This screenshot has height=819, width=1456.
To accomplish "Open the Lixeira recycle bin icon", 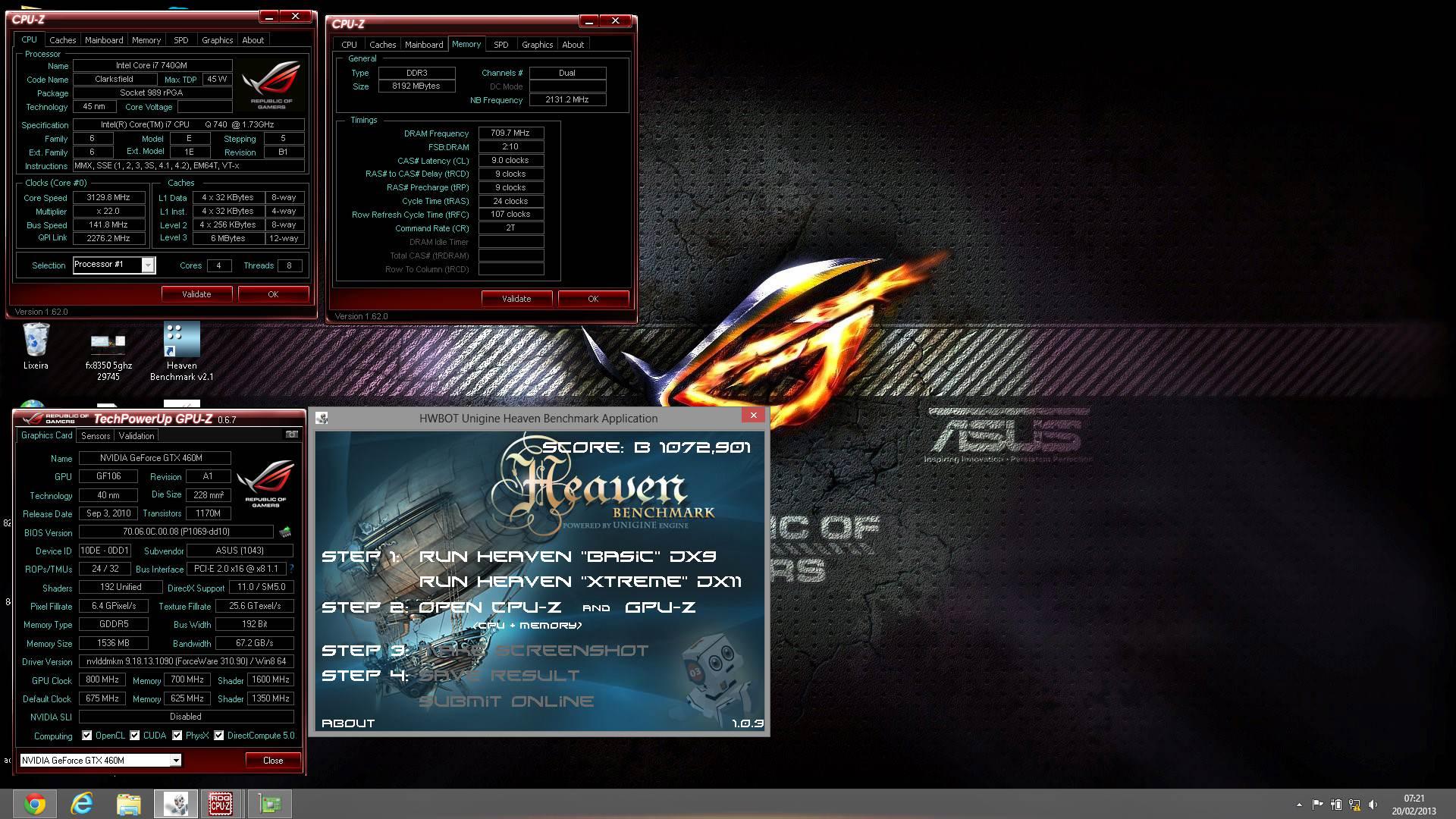I will (x=36, y=346).
